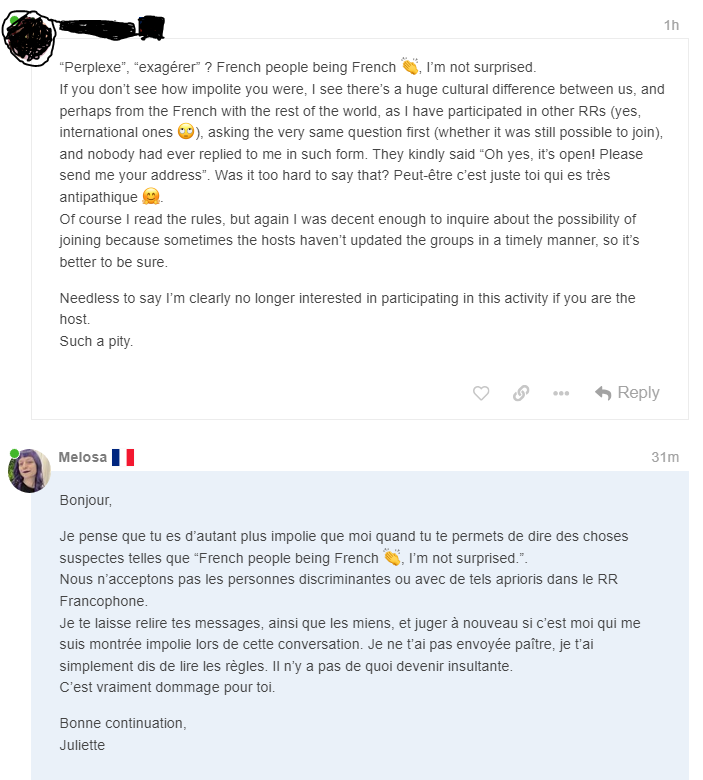The width and height of the screenshot is (703, 780).
Task: Open Melosa's profile picture
Action: click(29, 471)
